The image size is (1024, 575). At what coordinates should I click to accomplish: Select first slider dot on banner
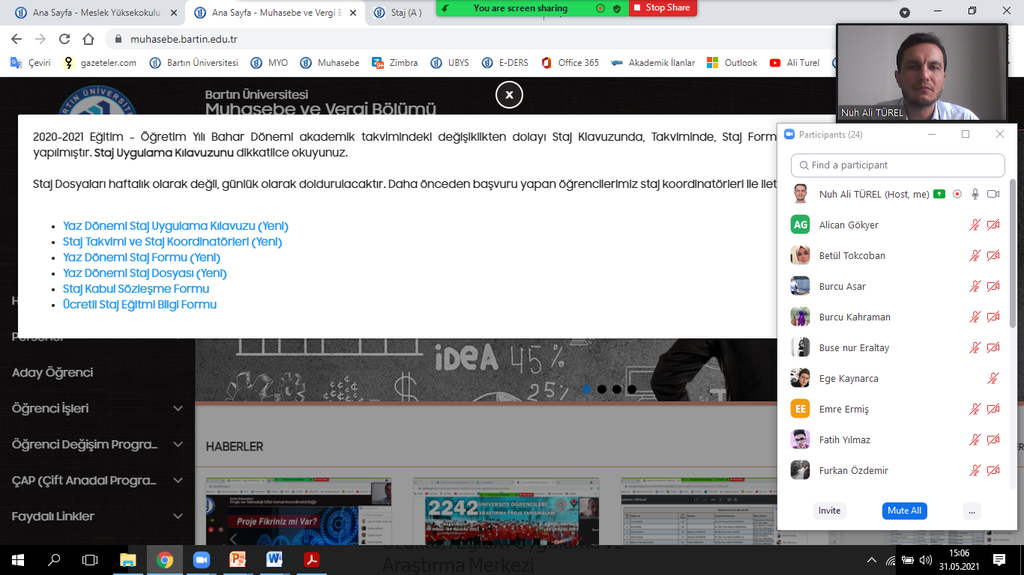point(587,389)
